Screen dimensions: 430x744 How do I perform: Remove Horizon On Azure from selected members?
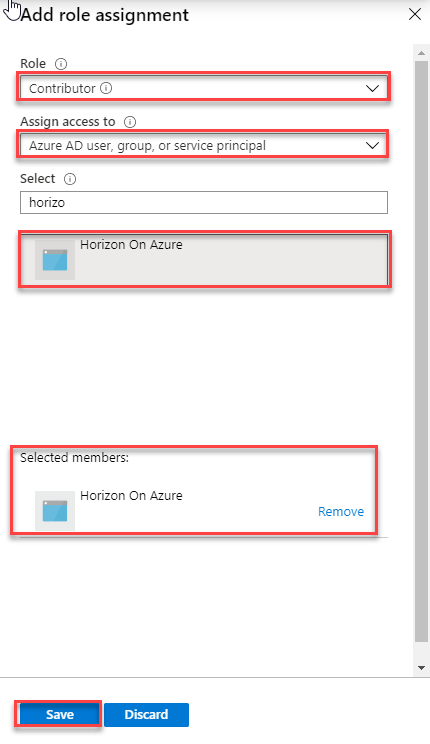[341, 512]
